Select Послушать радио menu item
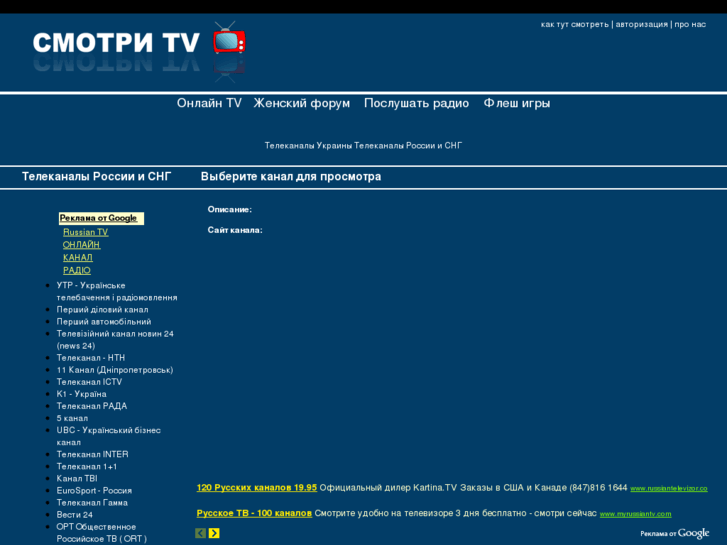This screenshot has height=545, width=727. pos(416,103)
